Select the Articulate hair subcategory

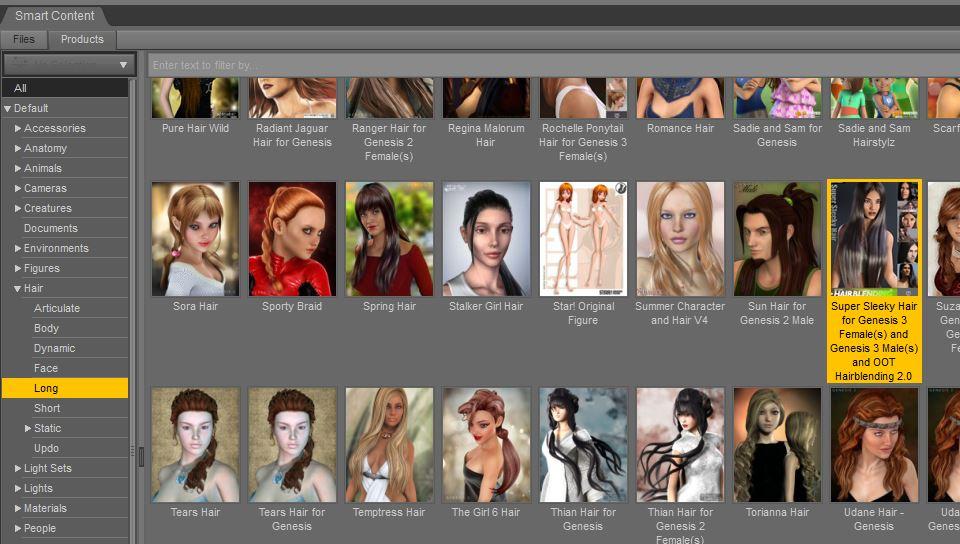pos(57,308)
